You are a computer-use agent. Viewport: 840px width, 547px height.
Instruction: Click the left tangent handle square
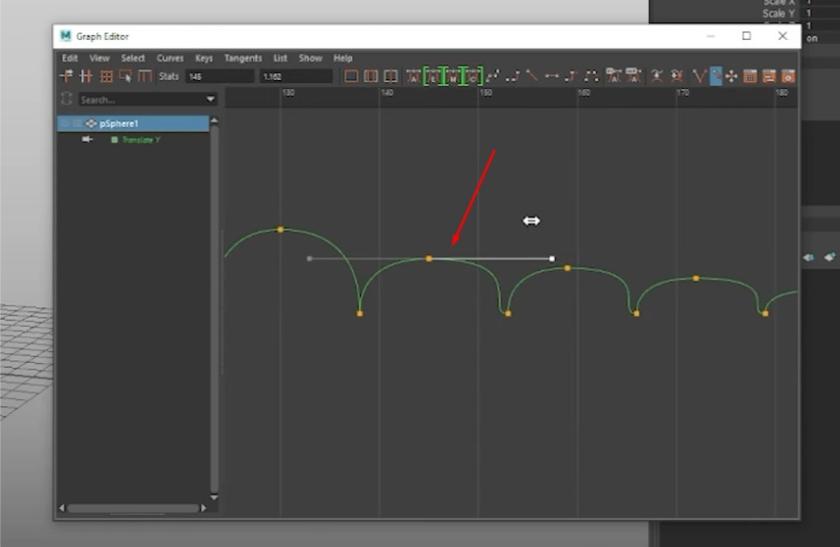[309, 259]
